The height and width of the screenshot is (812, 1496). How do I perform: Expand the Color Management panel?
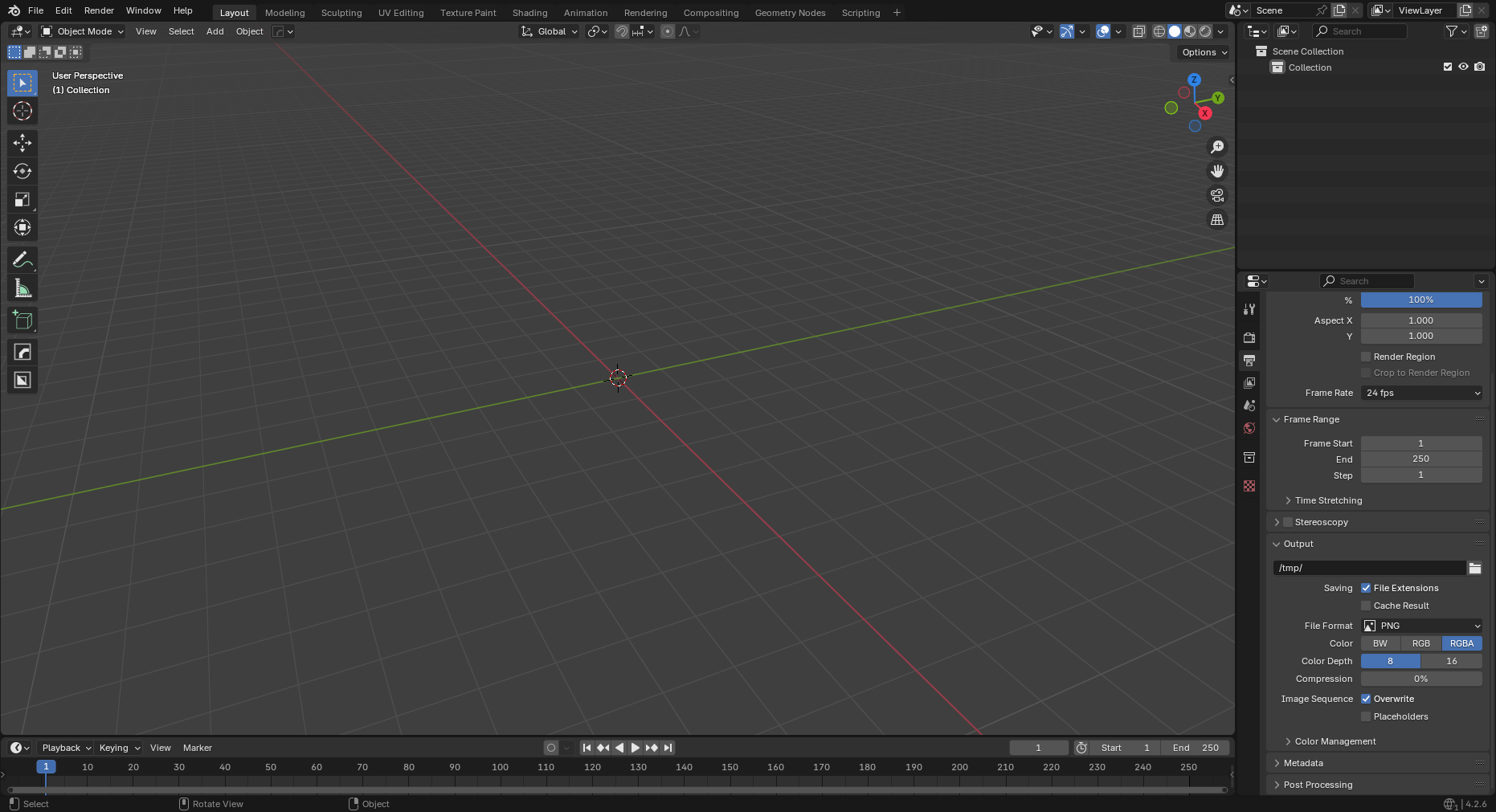[x=1335, y=741]
